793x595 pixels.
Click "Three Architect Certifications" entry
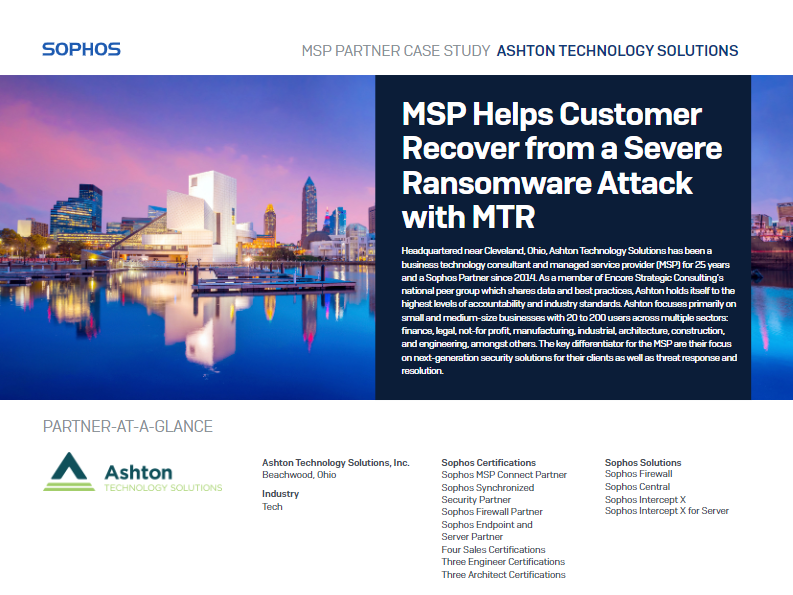click(x=503, y=575)
